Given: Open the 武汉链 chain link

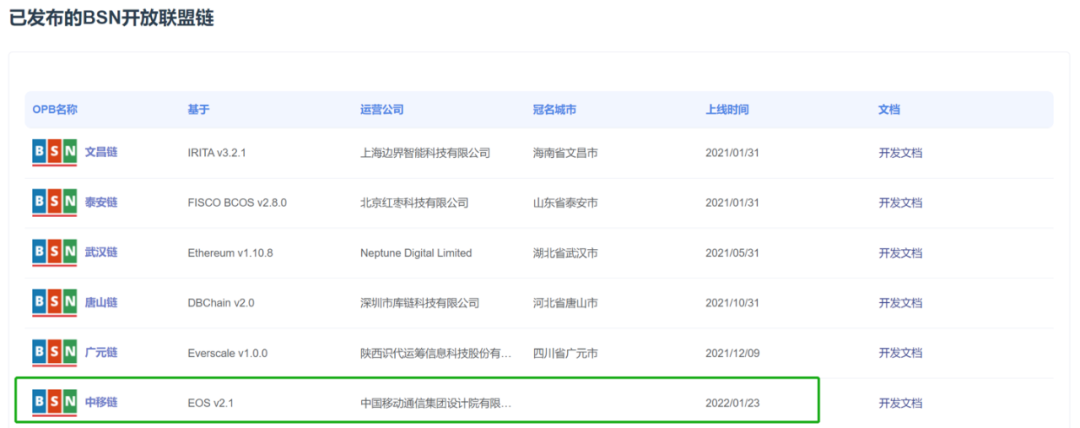Looking at the screenshot, I should pos(101,252).
